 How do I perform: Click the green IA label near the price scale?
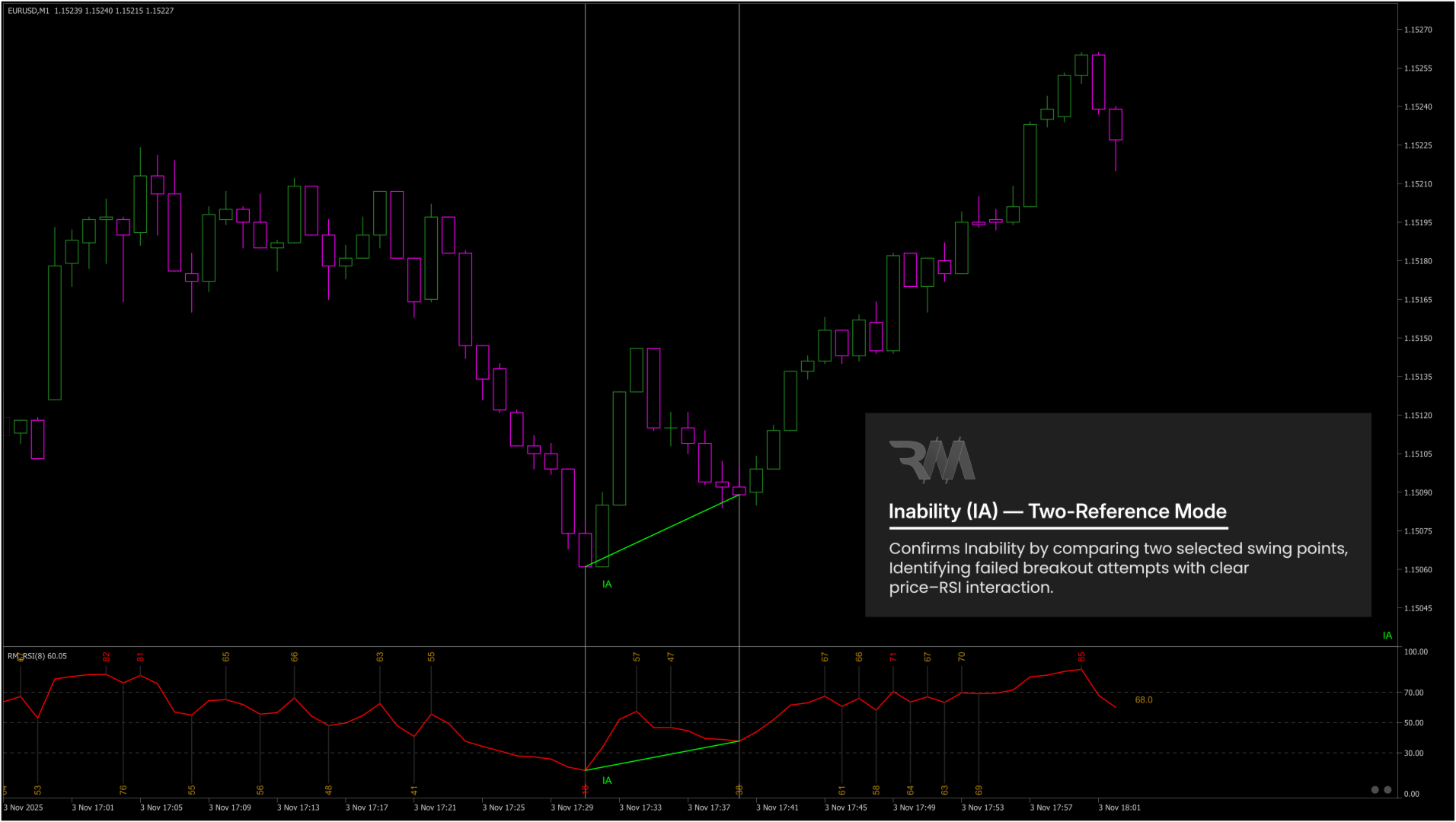1387,636
